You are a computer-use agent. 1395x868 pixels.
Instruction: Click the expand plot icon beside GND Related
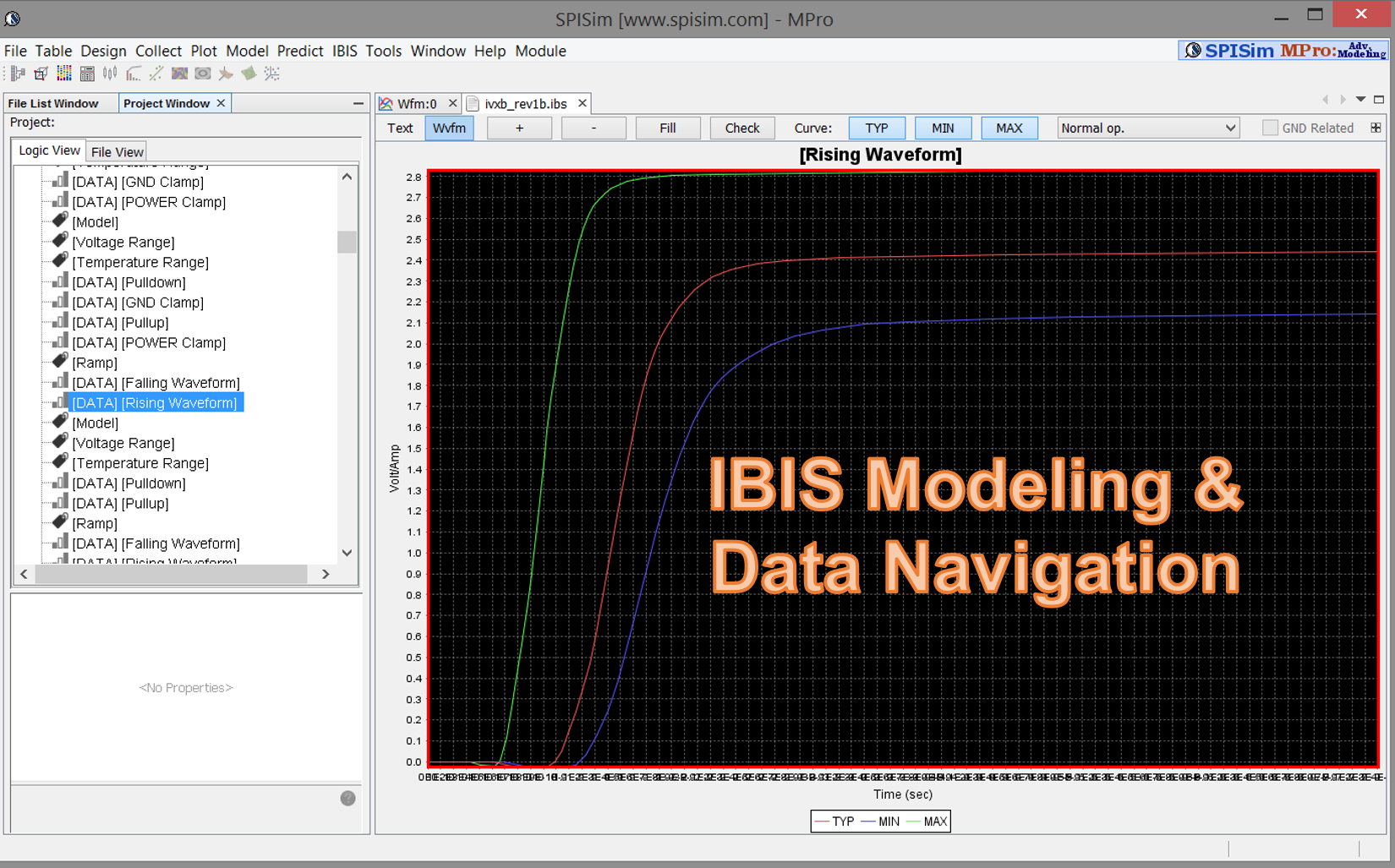click(x=1376, y=128)
